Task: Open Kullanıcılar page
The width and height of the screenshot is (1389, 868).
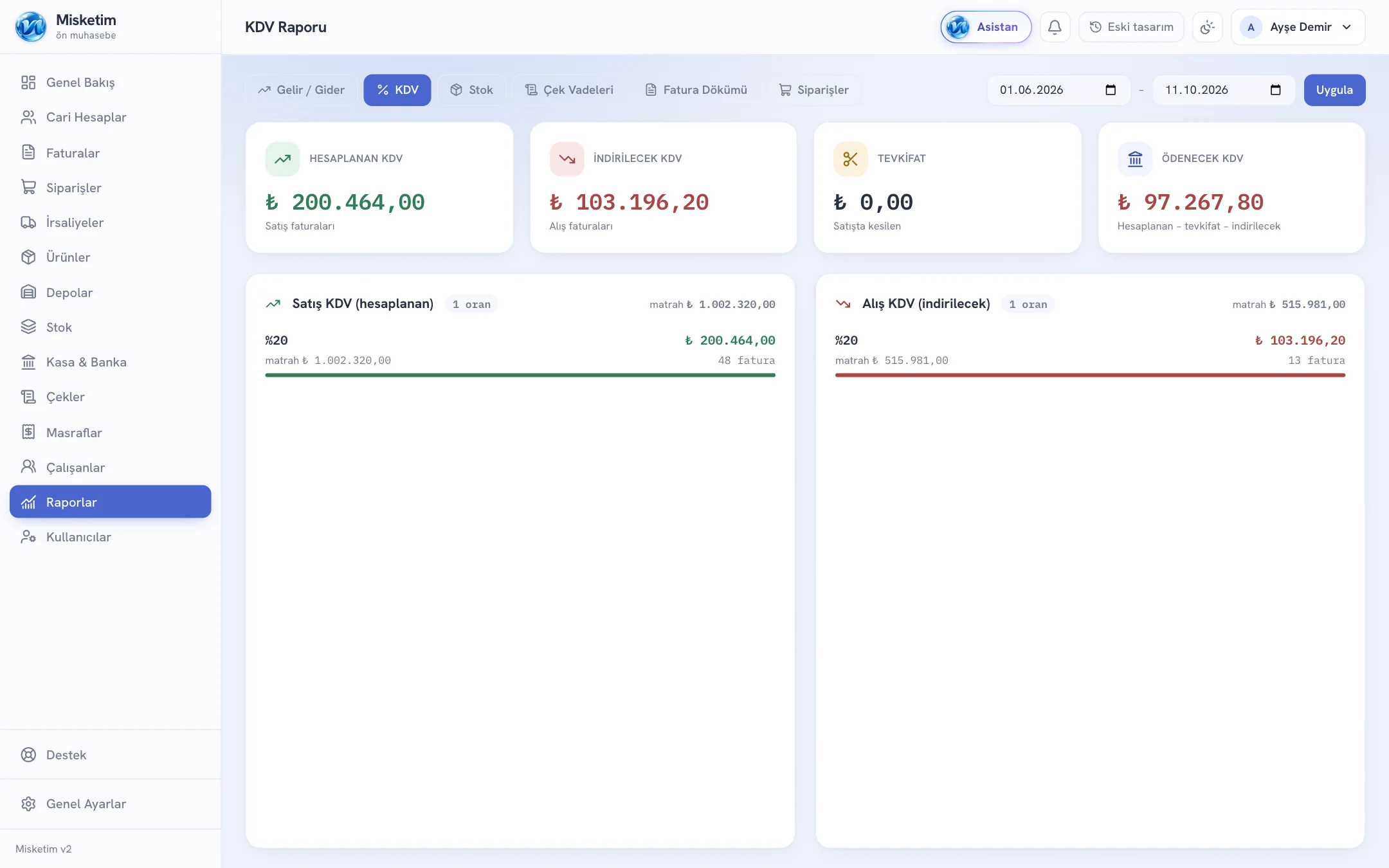Action: tap(111, 537)
